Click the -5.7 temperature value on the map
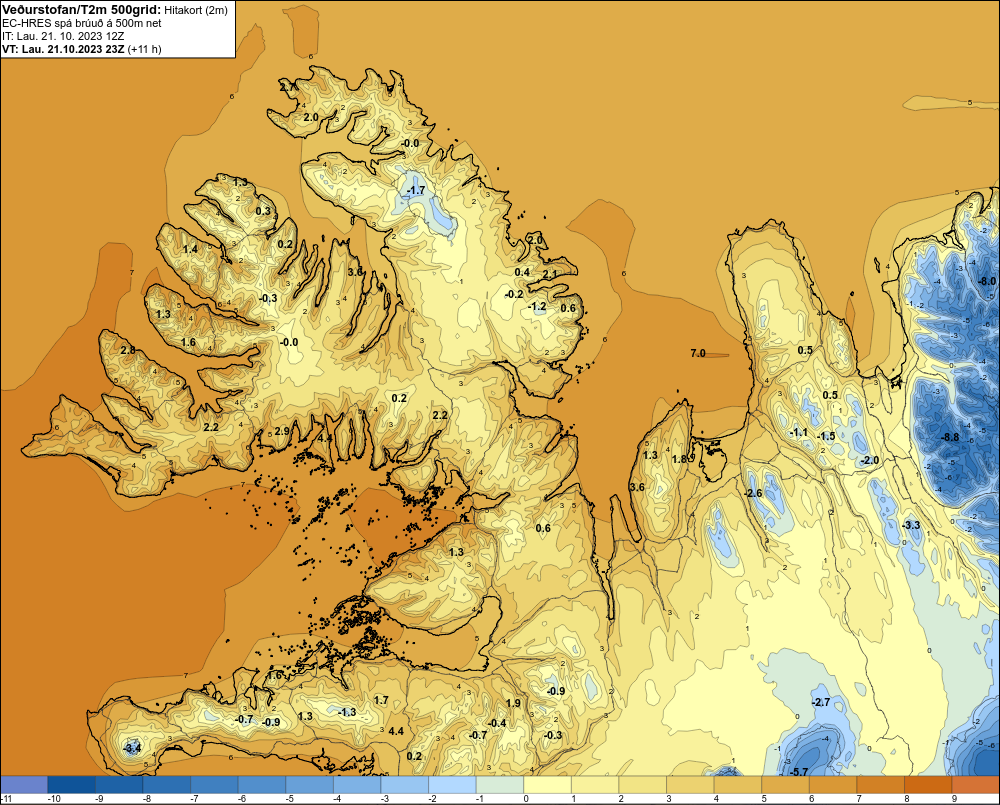 [799, 772]
